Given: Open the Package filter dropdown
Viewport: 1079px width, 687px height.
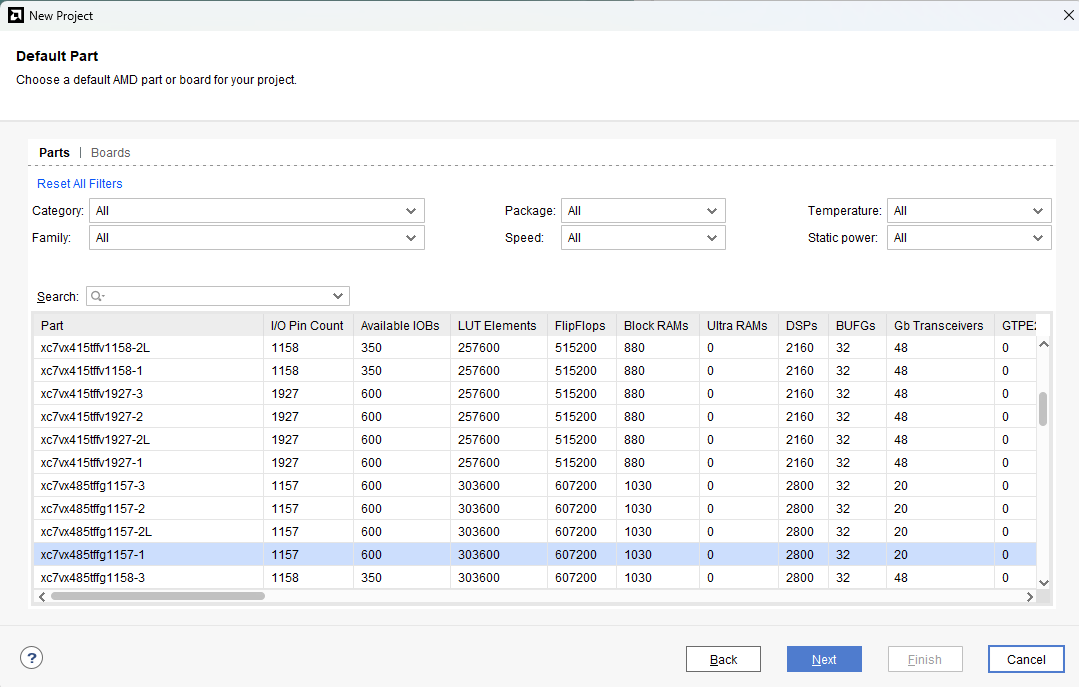Looking at the screenshot, I should tap(642, 211).
